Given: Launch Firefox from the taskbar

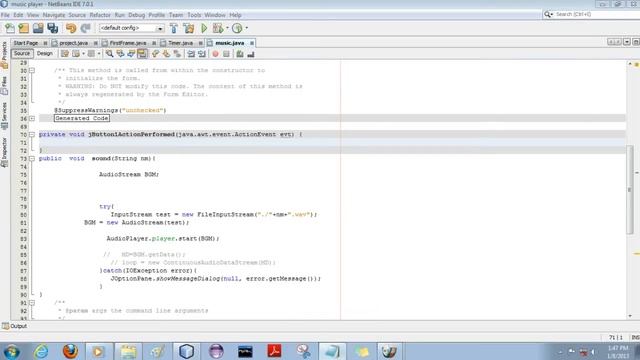Looking at the screenshot, I should [x=70, y=351].
